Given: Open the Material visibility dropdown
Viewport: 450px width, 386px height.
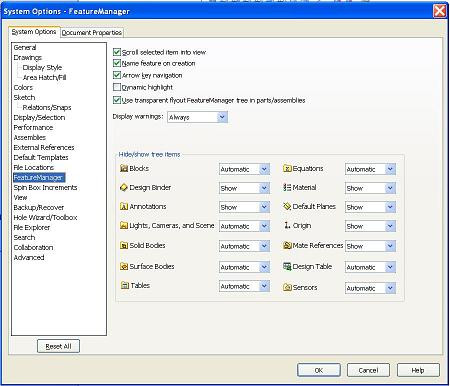Looking at the screenshot, I should pyautogui.click(x=370, y=188).
